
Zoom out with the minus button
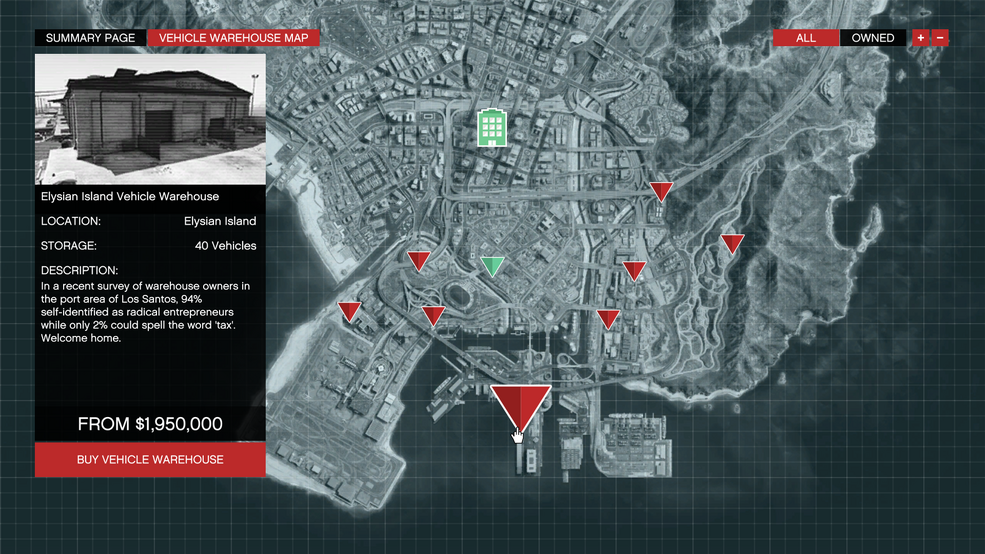click(x=940, y=38)
